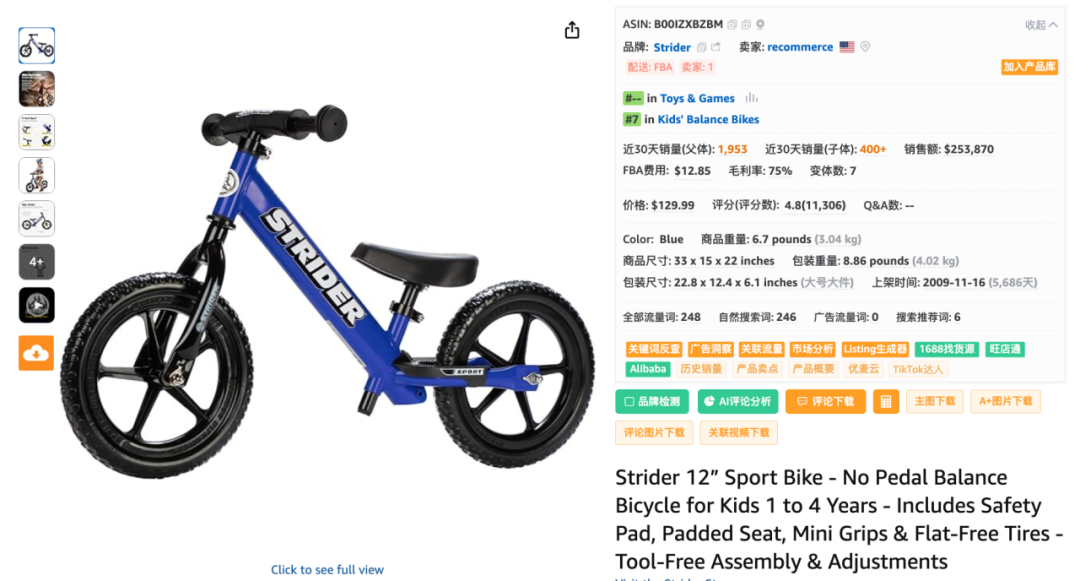Open the 市场分析 tag

812,349
